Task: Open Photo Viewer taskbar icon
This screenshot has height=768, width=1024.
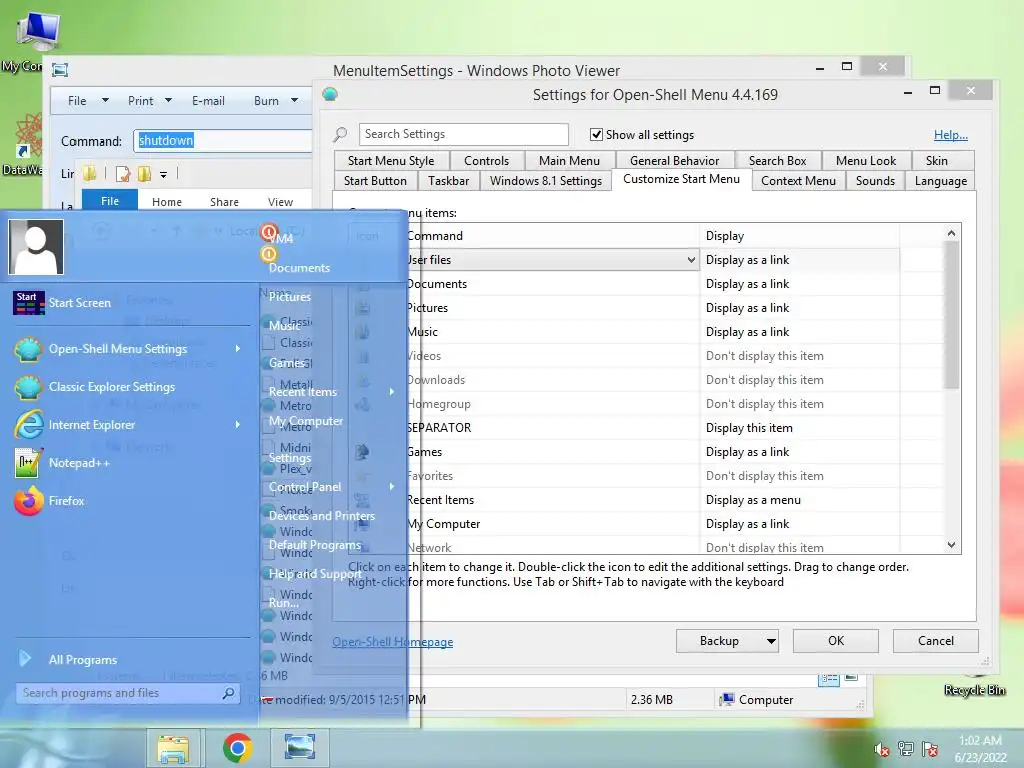Action: (x=300, y=747)
